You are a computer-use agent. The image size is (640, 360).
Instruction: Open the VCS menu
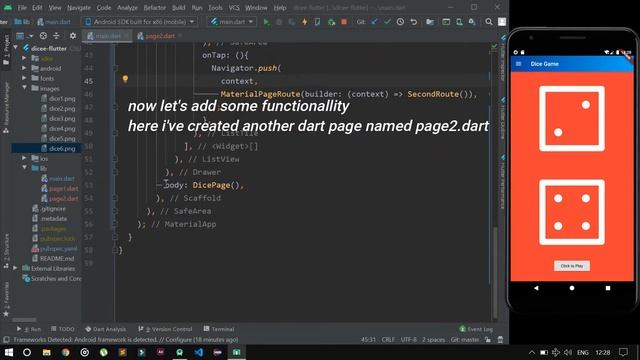[234, 8]
